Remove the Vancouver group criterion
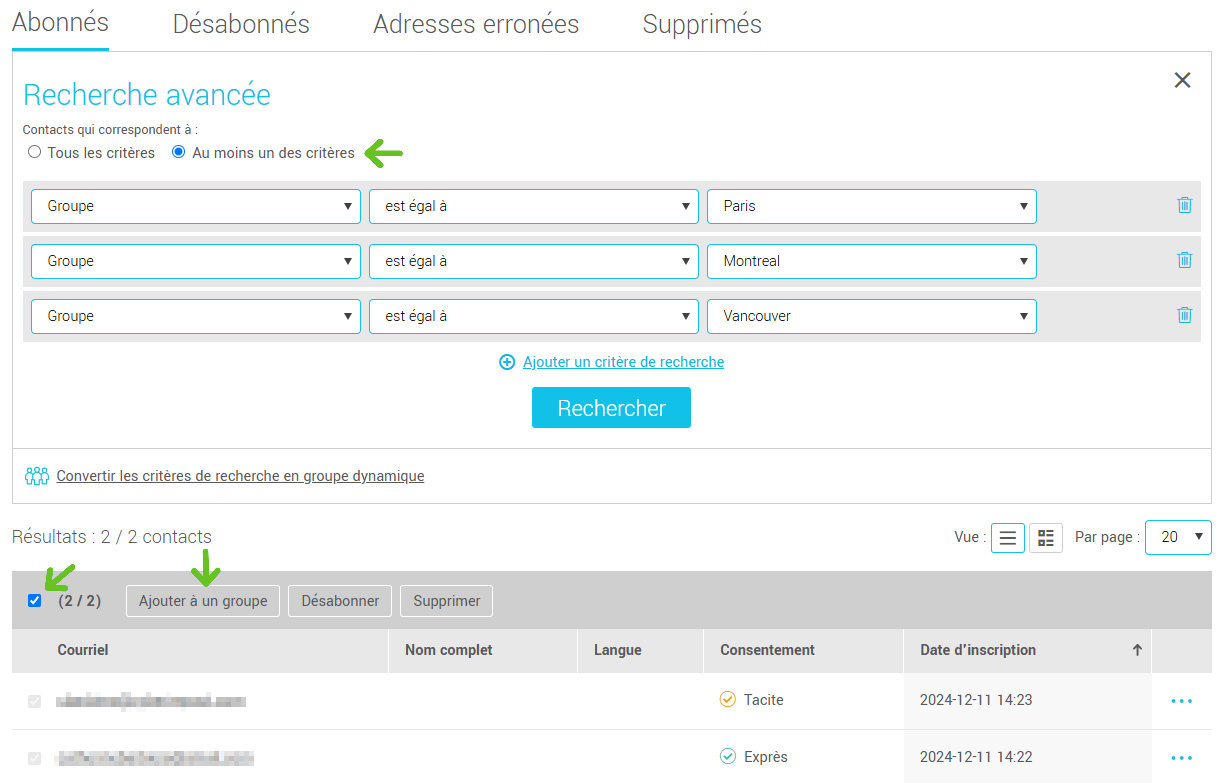This screenshot has width=1217, height=783. [x=1184, y=315]
